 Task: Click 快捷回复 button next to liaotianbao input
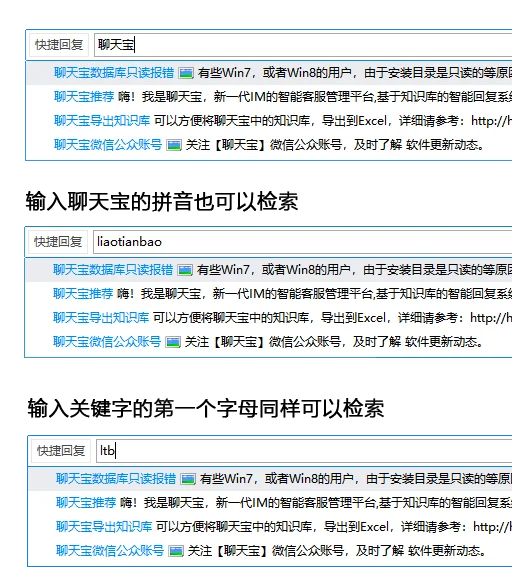tap(58, 242)
